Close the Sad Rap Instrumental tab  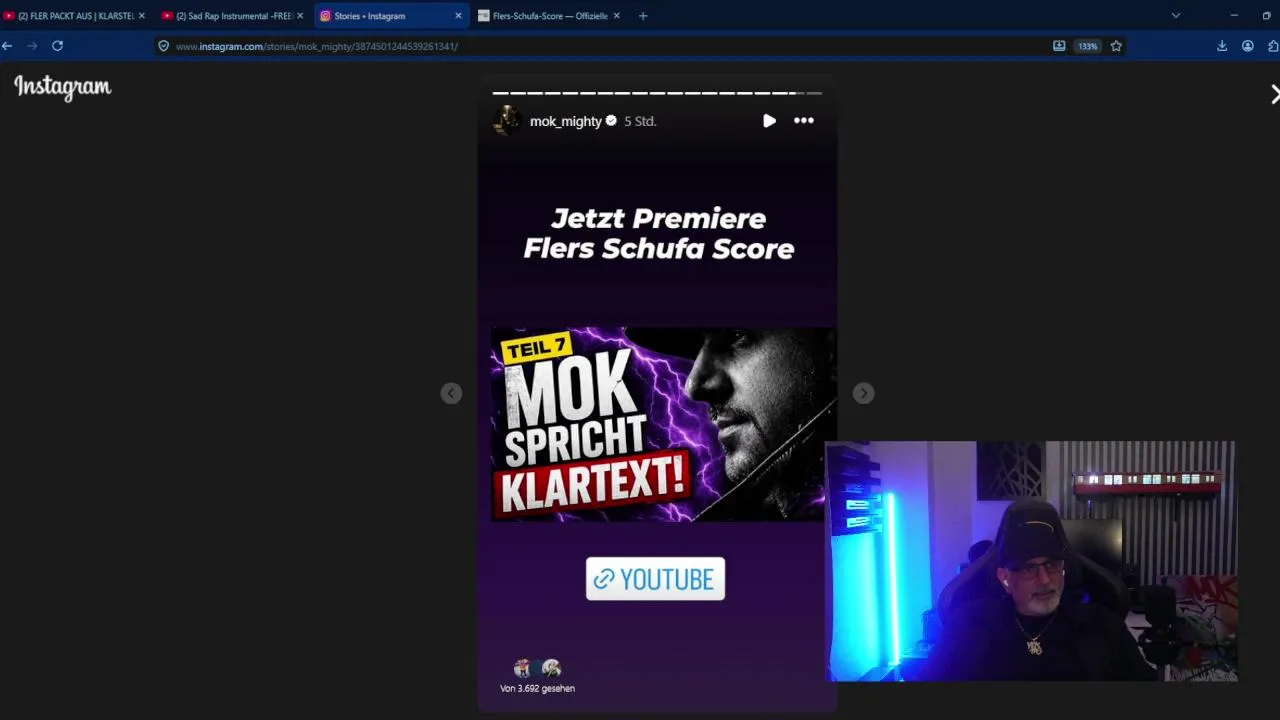tap(299, 16)
